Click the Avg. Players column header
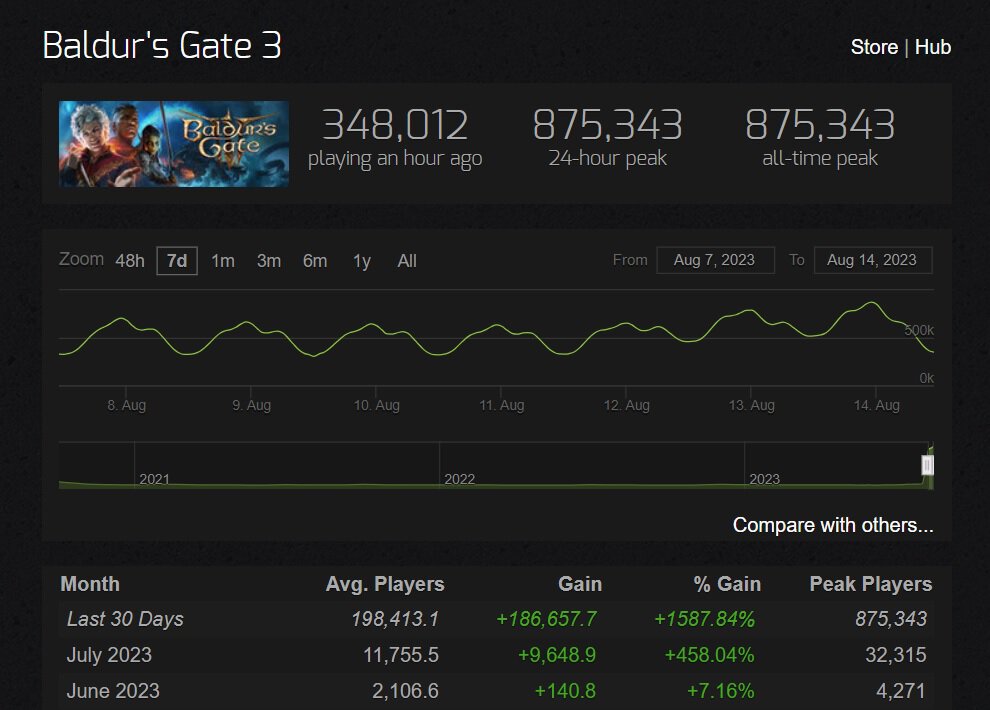The height and width of the screenshot is (710, 990). (385, 584)
